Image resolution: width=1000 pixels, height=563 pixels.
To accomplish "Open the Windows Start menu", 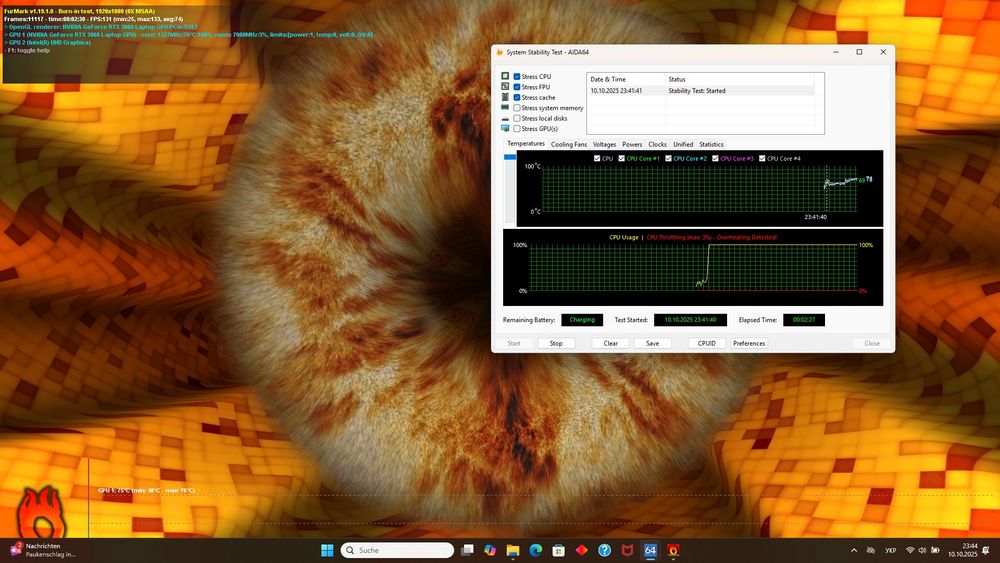I will point(327,550).
